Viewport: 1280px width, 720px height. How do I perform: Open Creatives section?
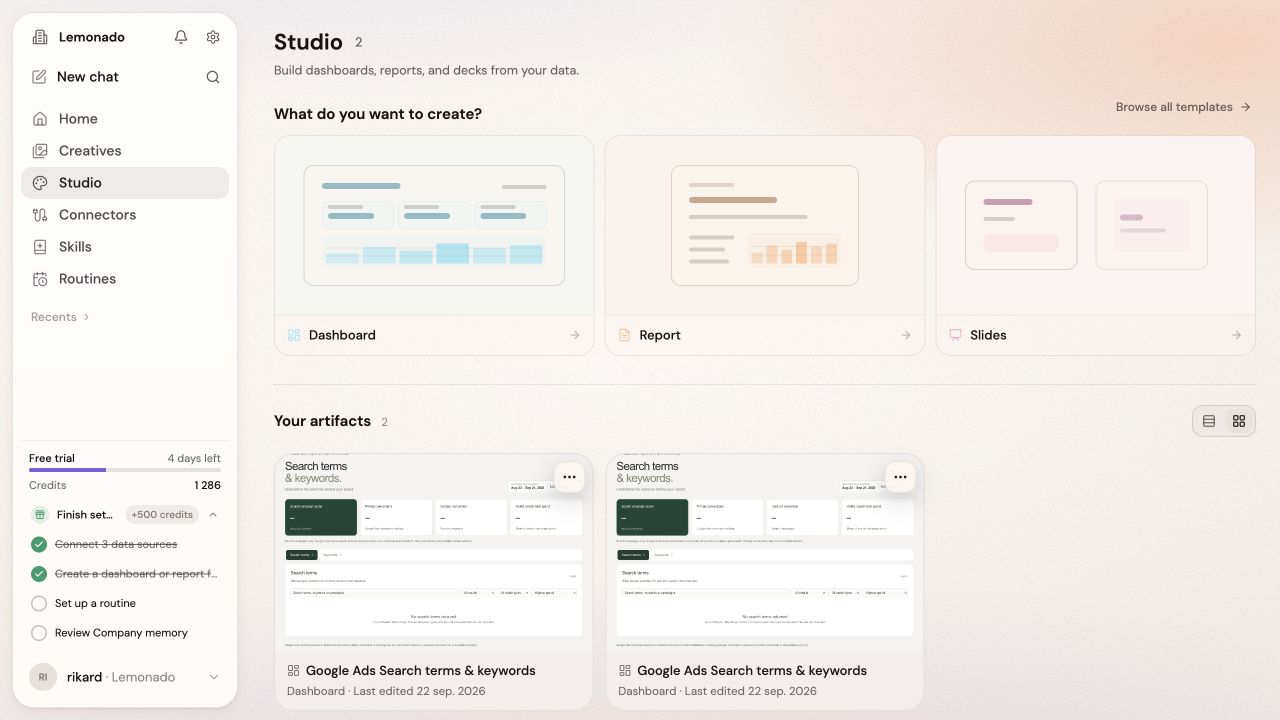(125, 151)
